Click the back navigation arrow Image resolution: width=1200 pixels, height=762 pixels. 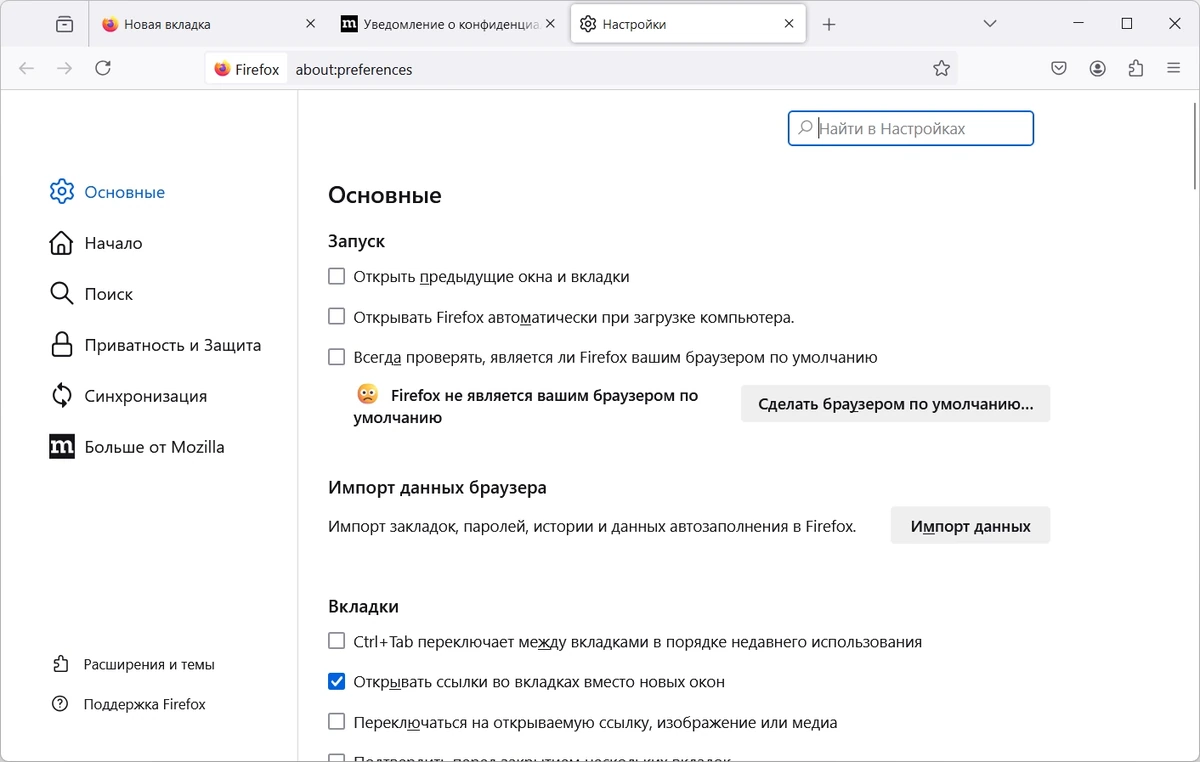[x=27, y=69]
